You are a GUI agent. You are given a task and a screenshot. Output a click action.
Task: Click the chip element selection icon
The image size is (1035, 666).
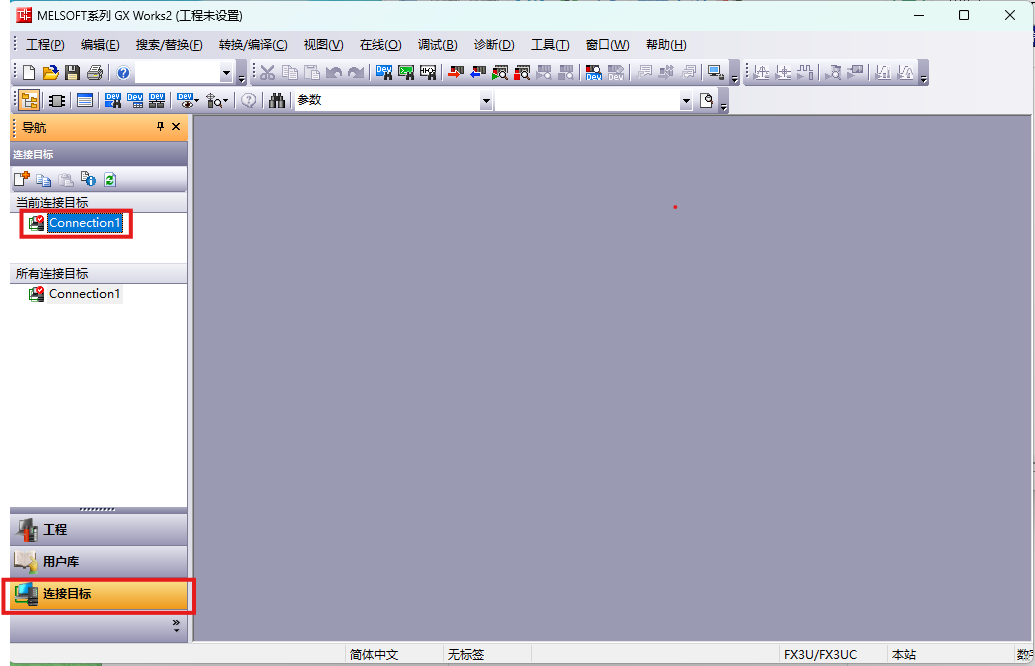coord(57,100)
